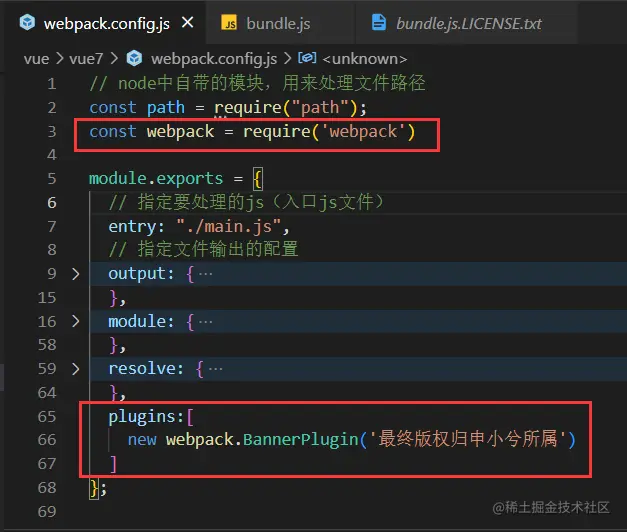Viewport: 627px width, 532px height.
Task: Click the folded ellipsis after resolve: {
Action: 216,369
